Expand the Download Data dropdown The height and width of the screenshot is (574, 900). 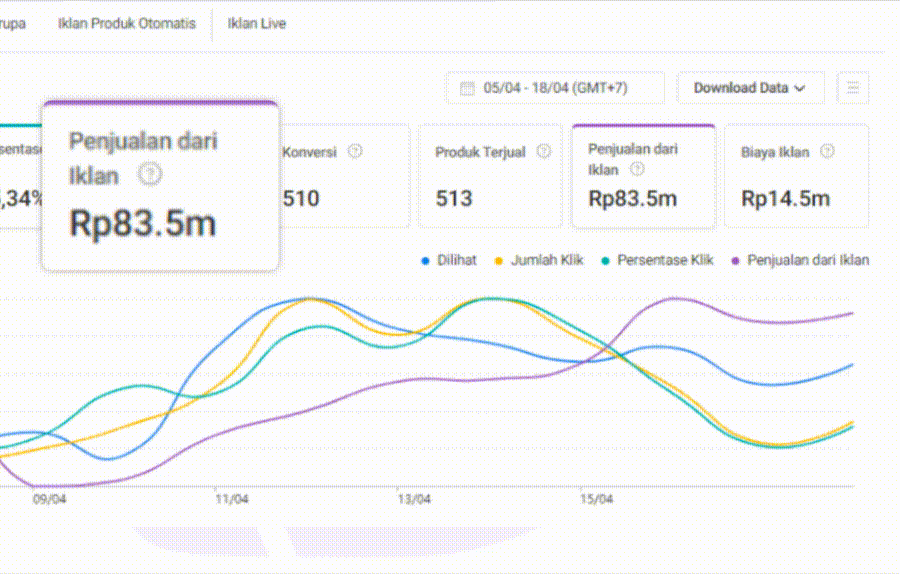coord(750,88)
